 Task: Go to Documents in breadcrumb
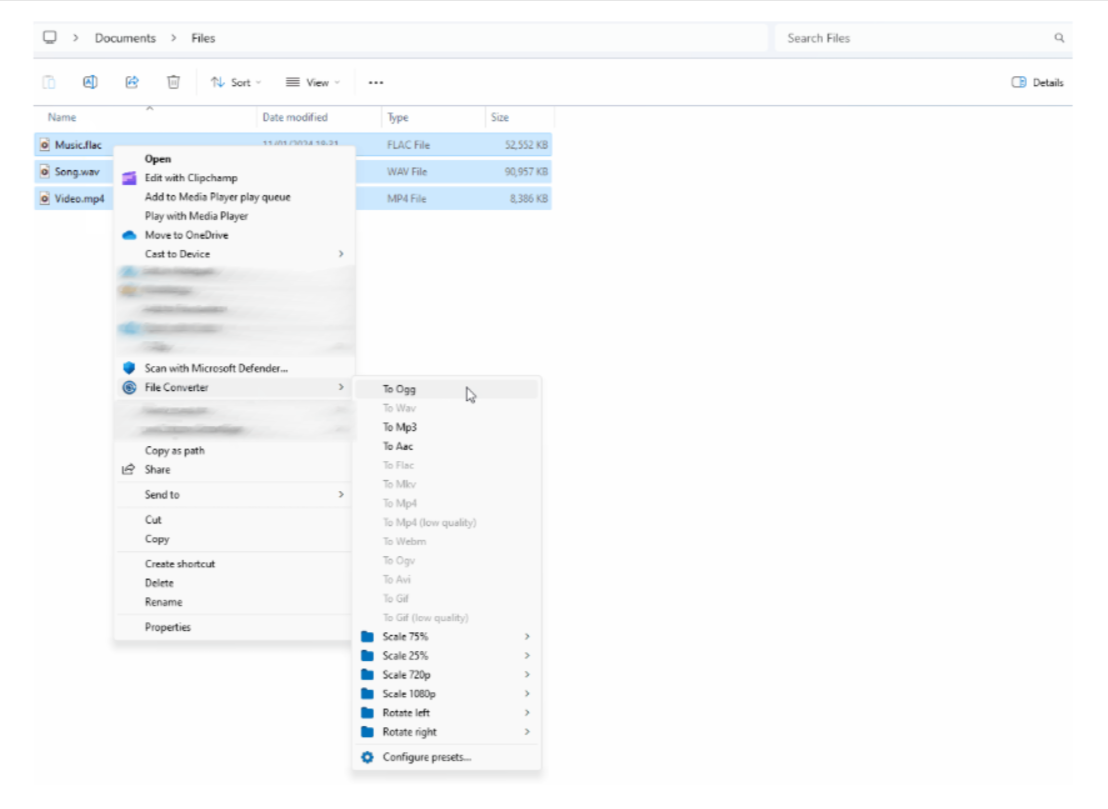point(125,38)
